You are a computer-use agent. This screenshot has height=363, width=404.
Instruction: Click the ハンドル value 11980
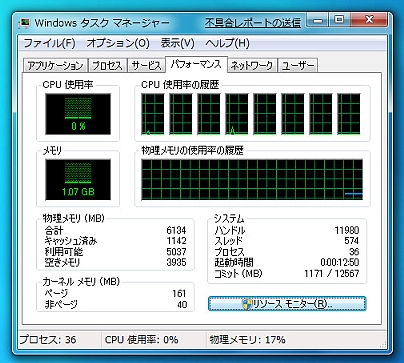tap(347, 230)
